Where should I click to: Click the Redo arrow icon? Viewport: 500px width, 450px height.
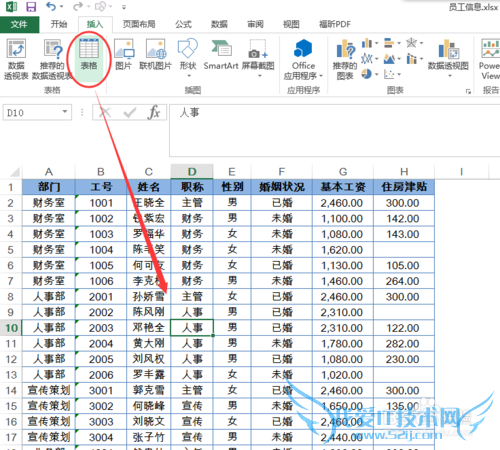click(78, 6)
